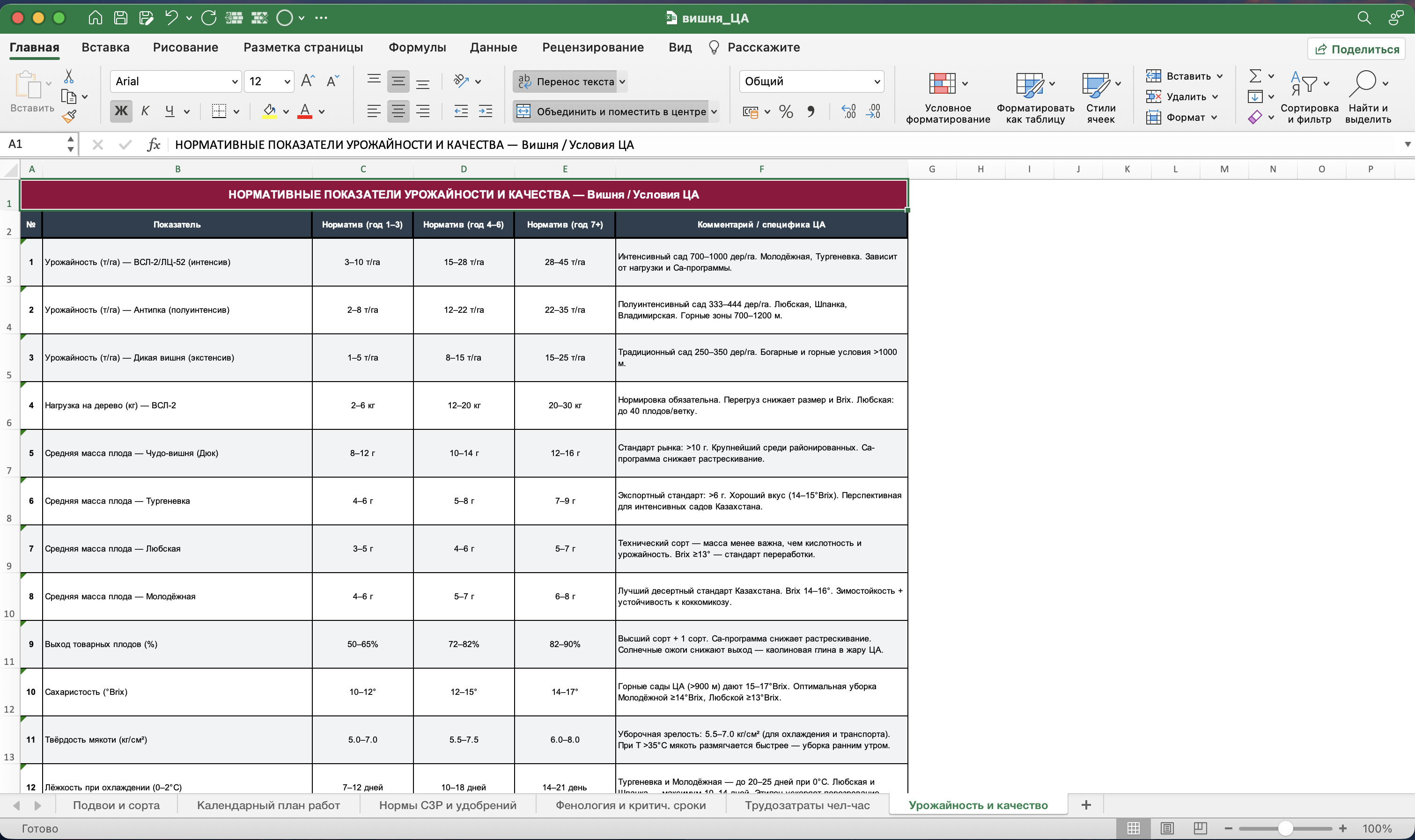Open the Arial font name dropdown
Image resolution: width=1415 pixels, height=840 pixels.
pyautogui.click(x=176, y=81)
